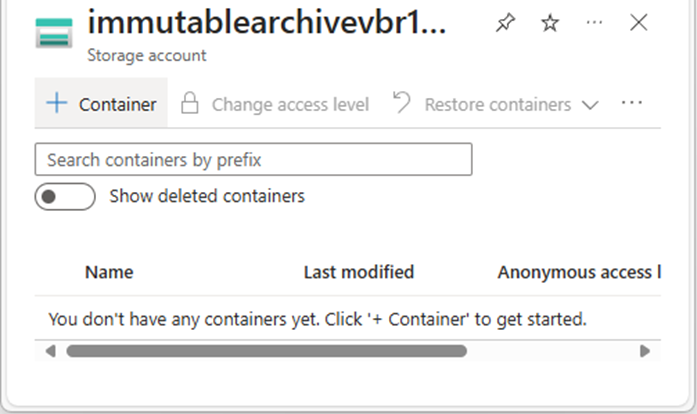Close the storage account blade
Screen dimensions: 697x414
[639, 22]
